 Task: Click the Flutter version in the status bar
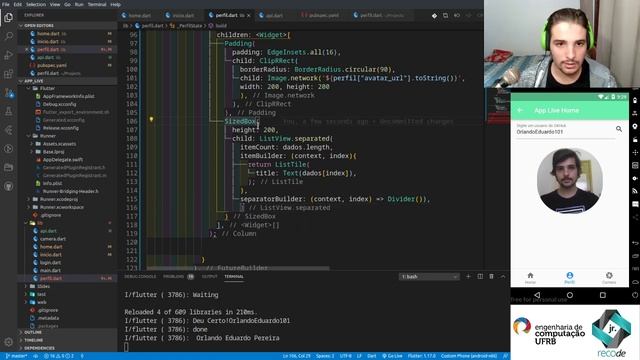point(421,356)
